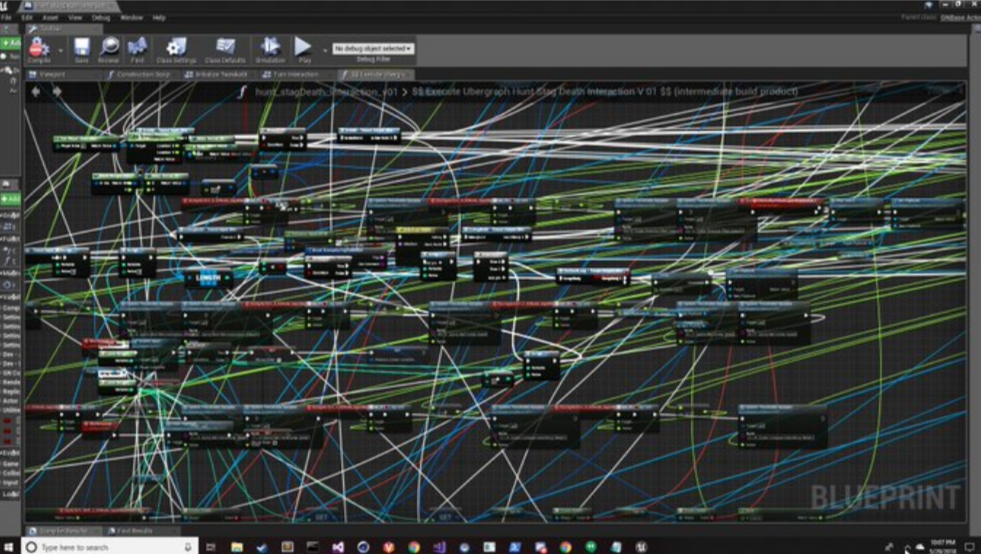Open the debug object selector dropdown
981x554 pixels.
point(373,48)
